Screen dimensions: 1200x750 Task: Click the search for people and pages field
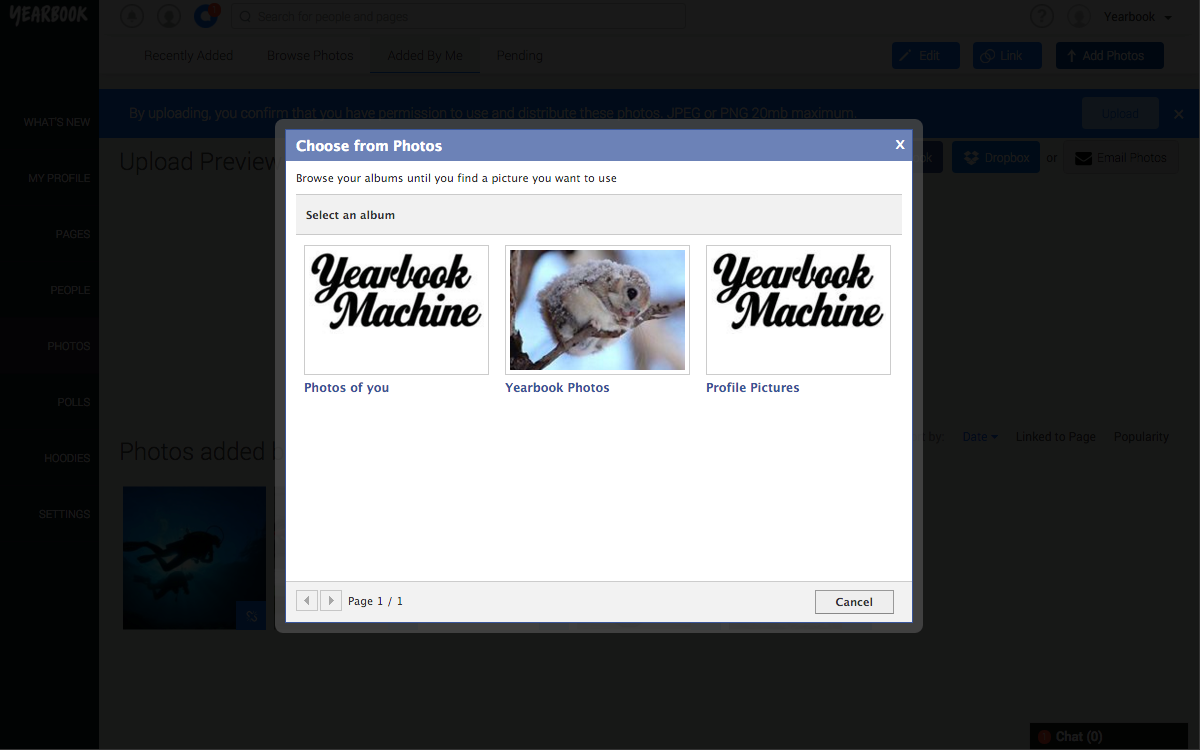click(458, 16)
